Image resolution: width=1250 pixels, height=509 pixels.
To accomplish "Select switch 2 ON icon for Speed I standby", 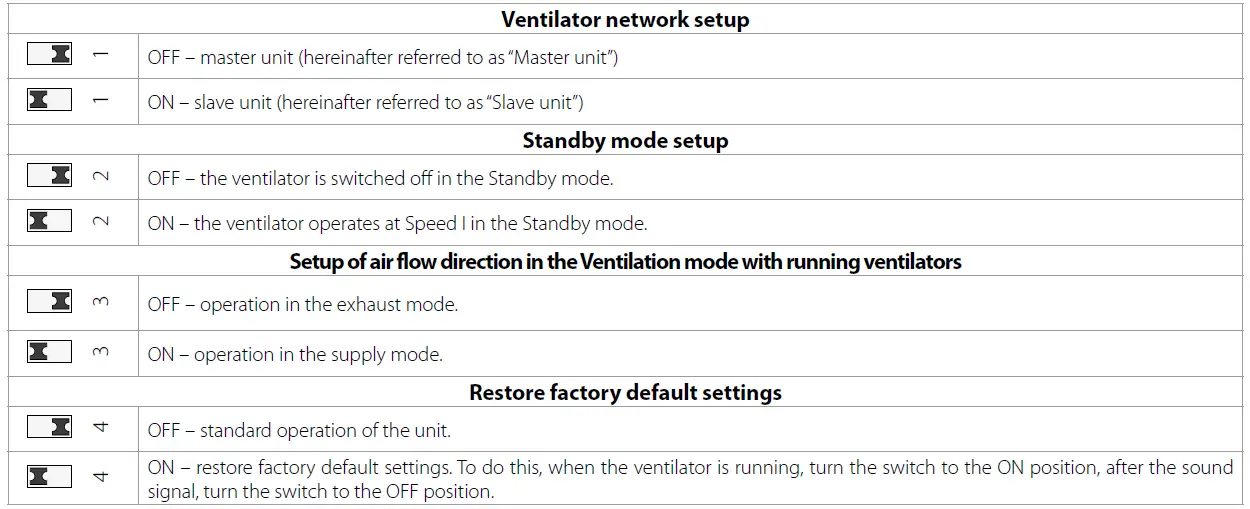I will [49, 220].
